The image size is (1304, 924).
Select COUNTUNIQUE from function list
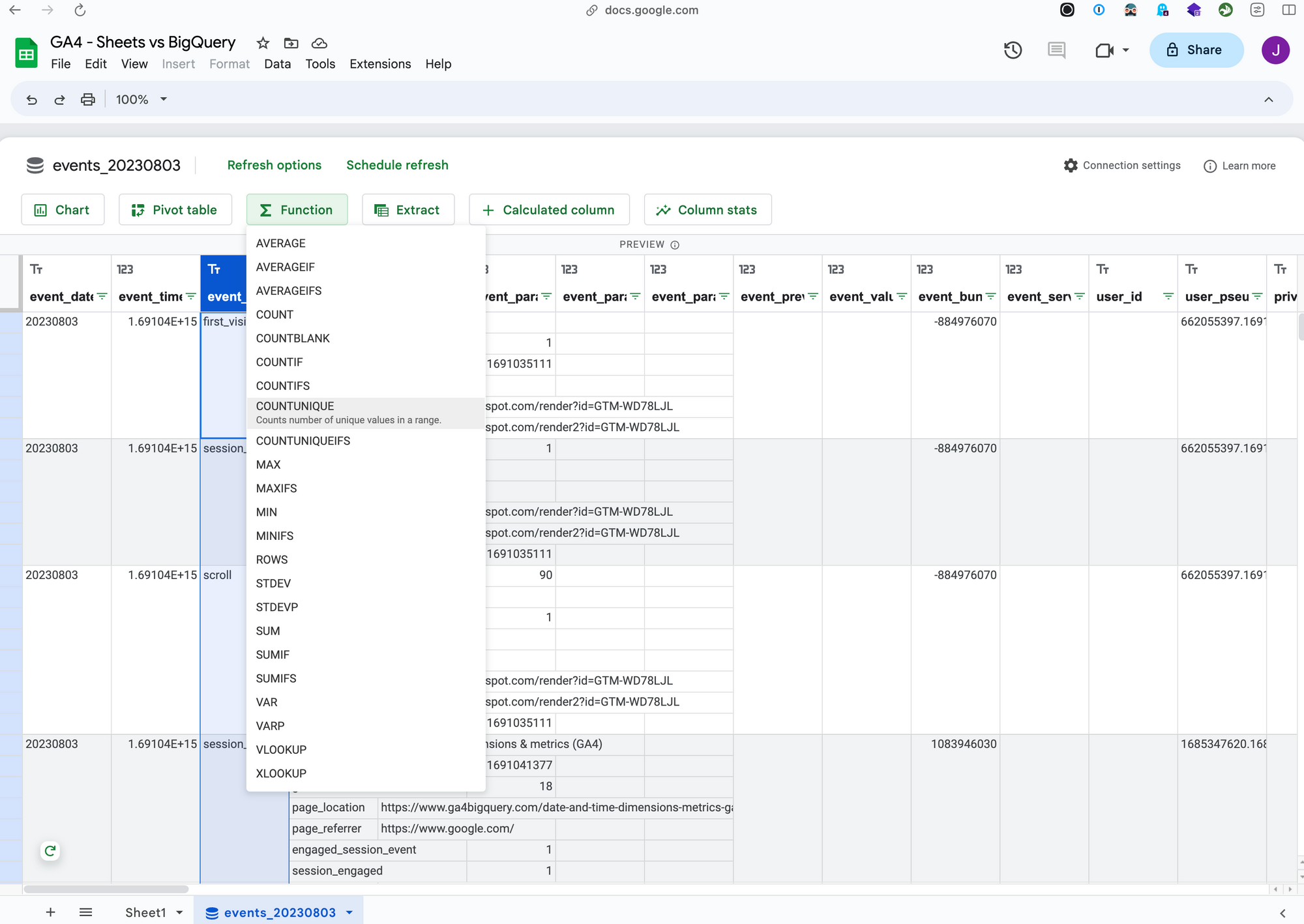[295, 405]
